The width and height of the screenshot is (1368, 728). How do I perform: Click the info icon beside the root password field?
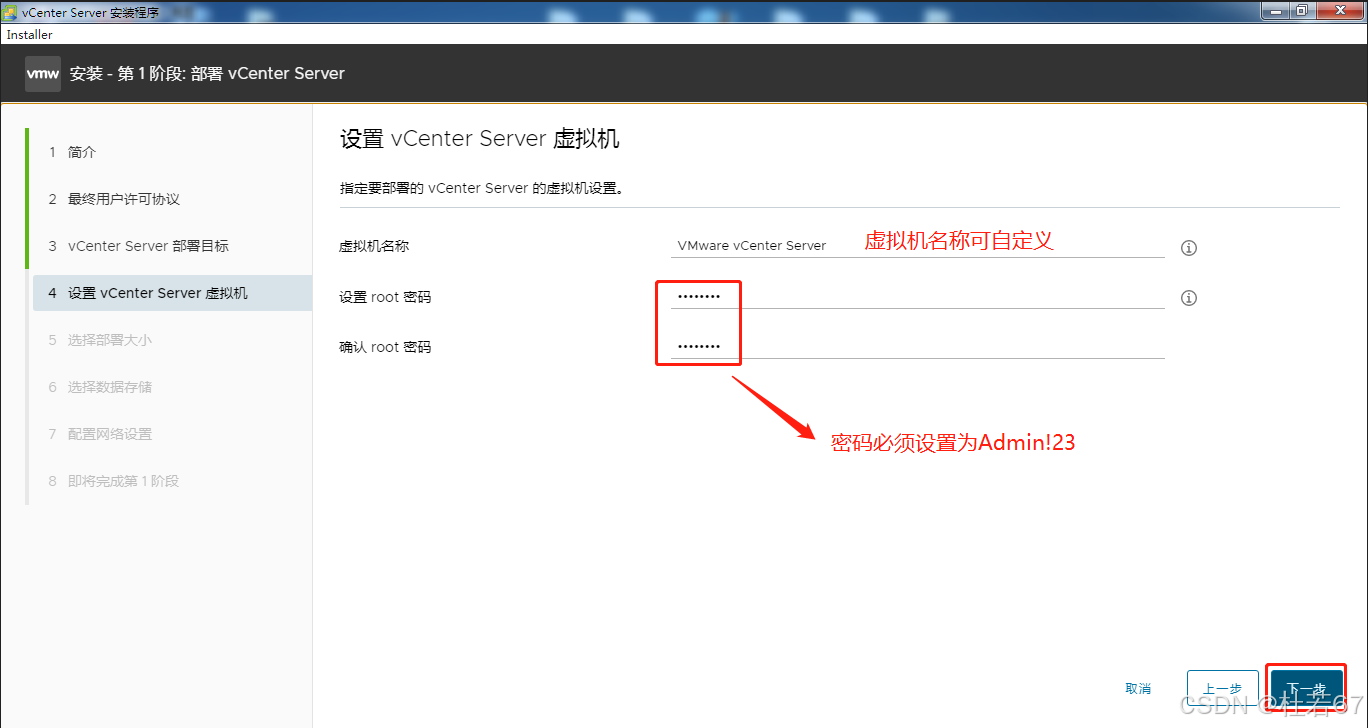pos(1189,298)
